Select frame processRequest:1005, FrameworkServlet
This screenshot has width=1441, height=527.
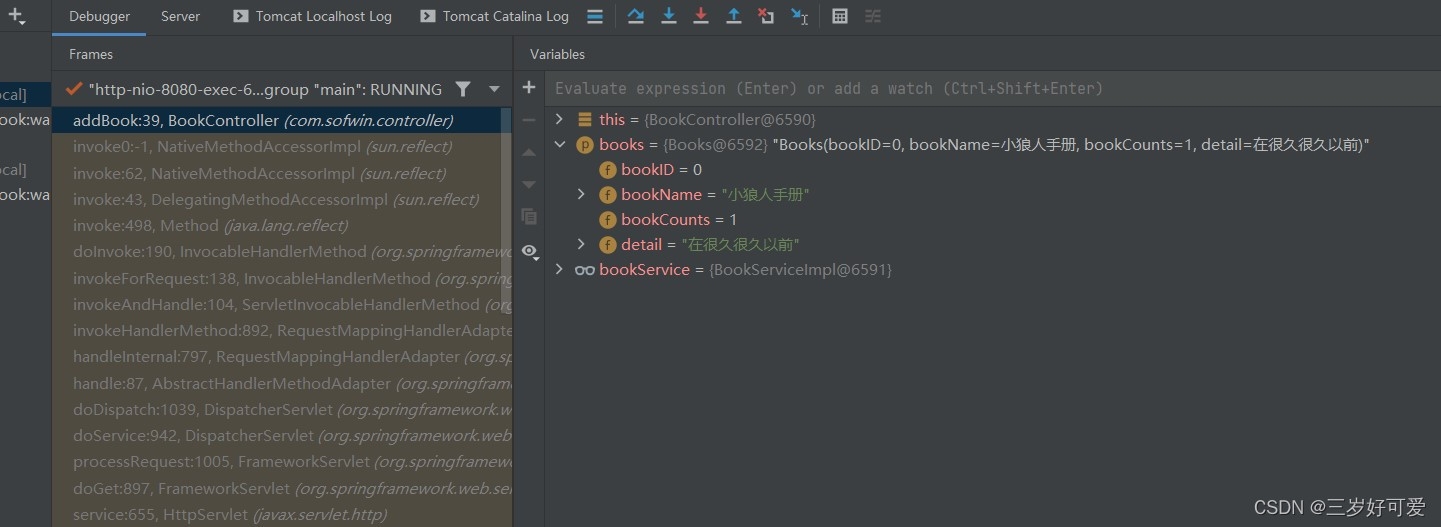(283, 461)
